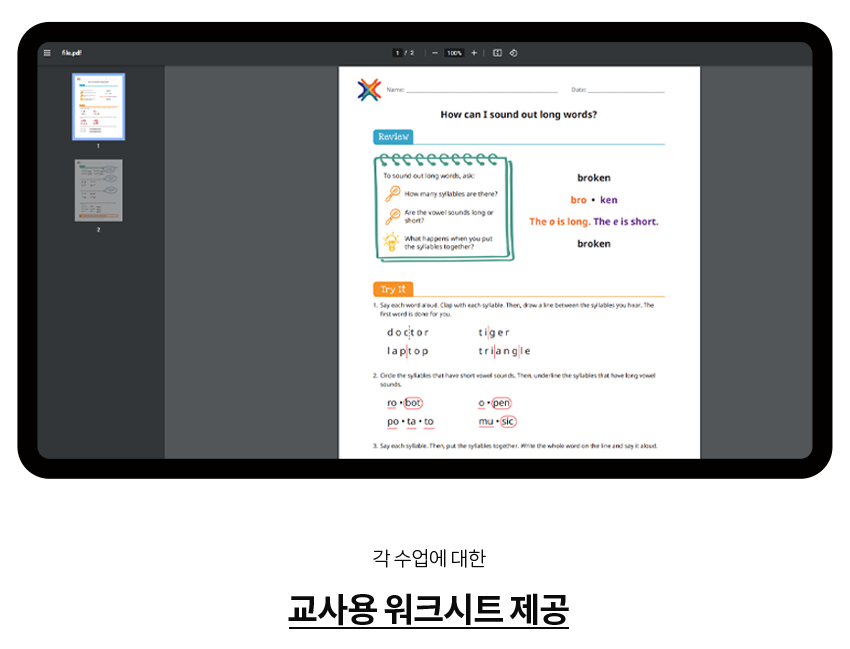Click the zoom in plus icon
Viewport: 850px width, 649px height.
pyautogui.click(x=474, y=53)
